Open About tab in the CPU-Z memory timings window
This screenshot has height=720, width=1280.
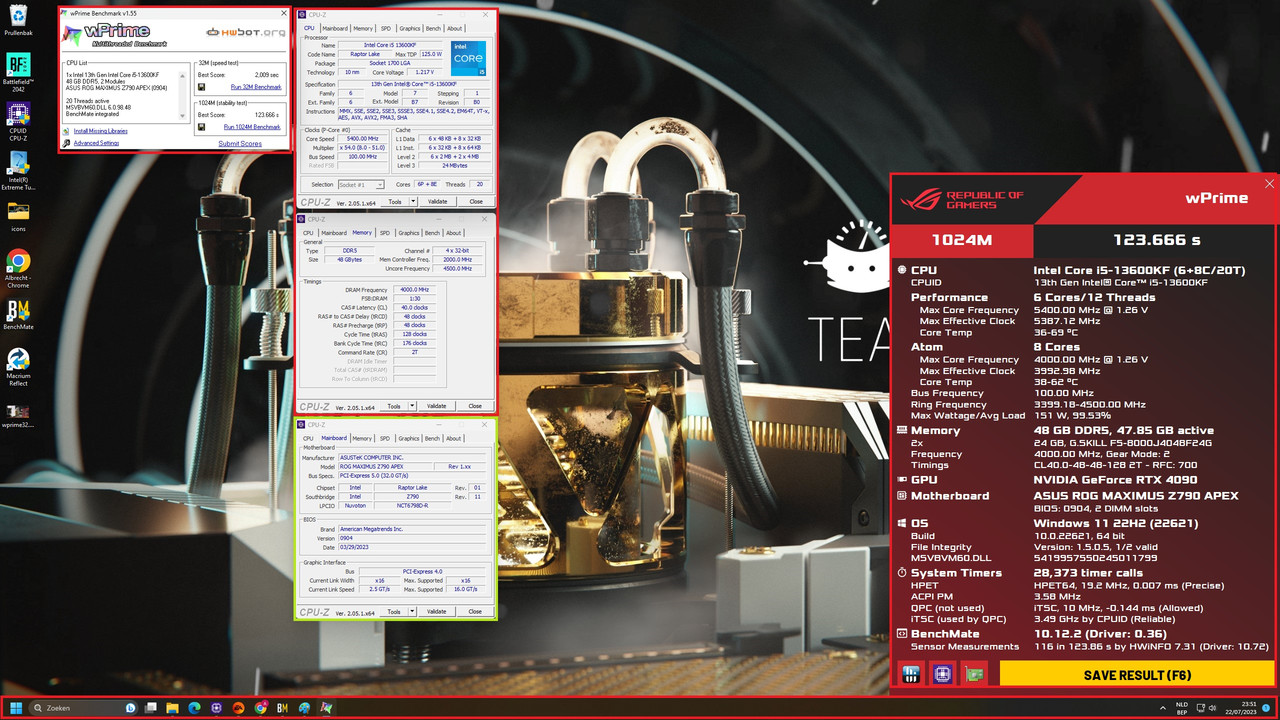coord(455,233)
